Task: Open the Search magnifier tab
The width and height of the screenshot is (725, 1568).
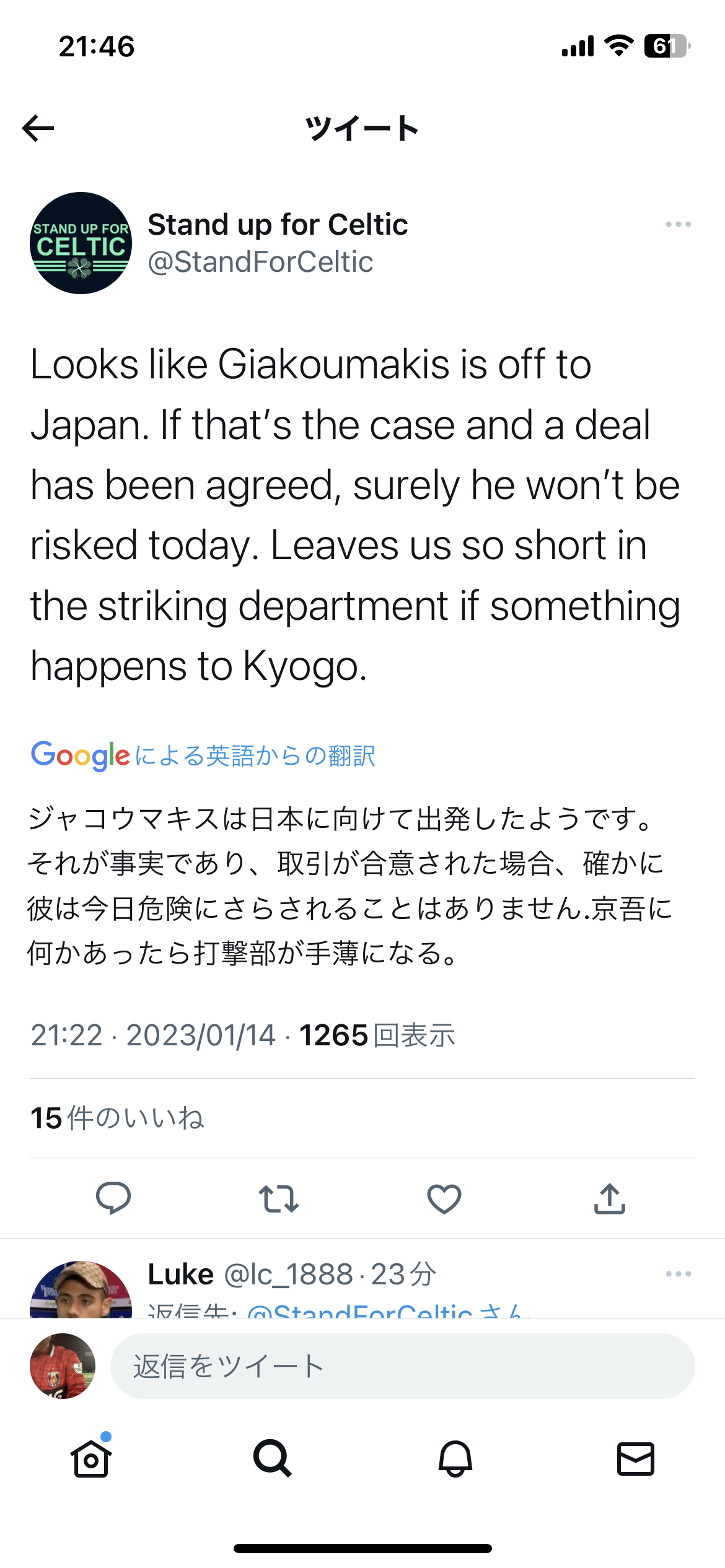Action: [x=273, y=1458]
